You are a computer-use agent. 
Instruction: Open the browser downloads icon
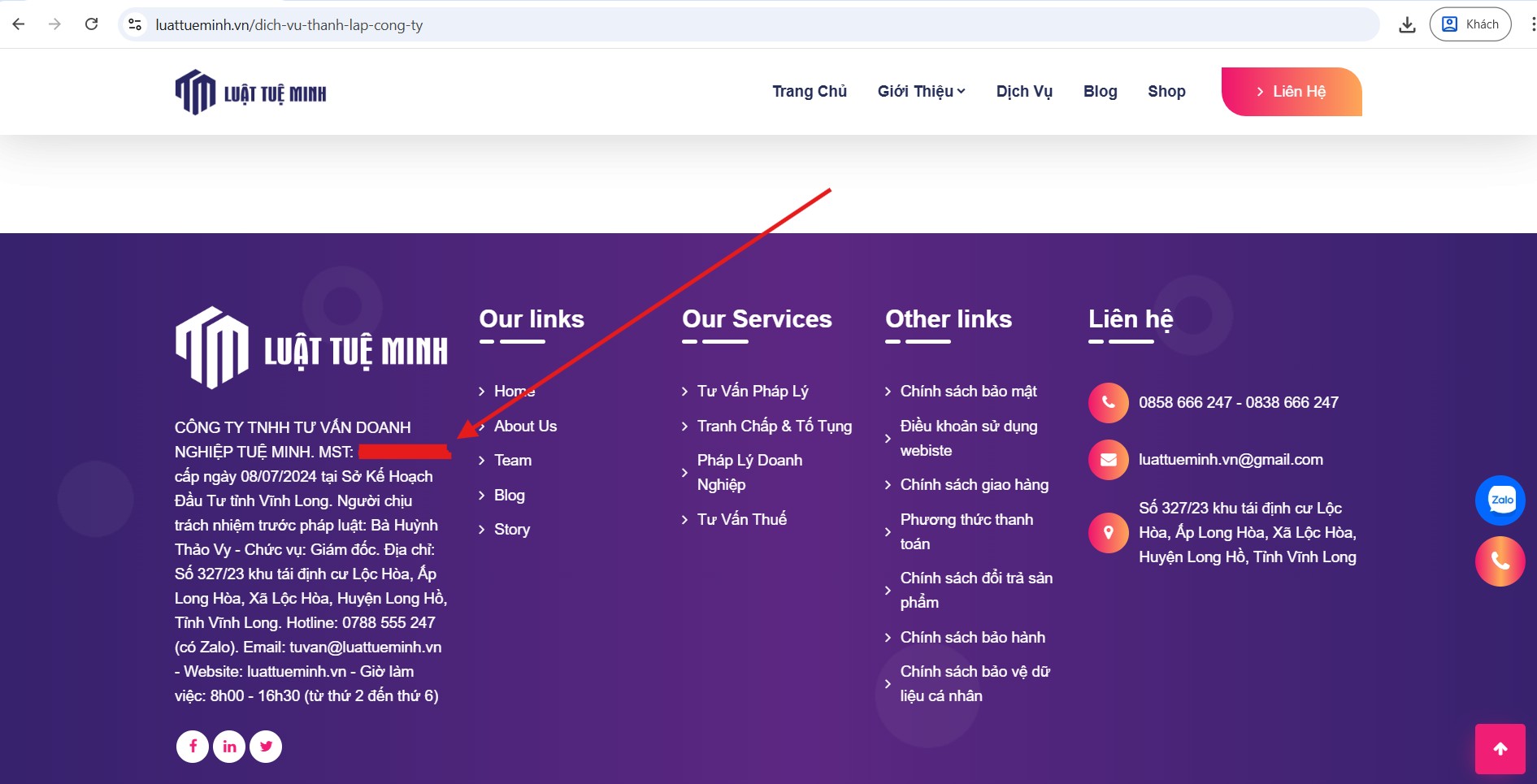(1407, 24)
